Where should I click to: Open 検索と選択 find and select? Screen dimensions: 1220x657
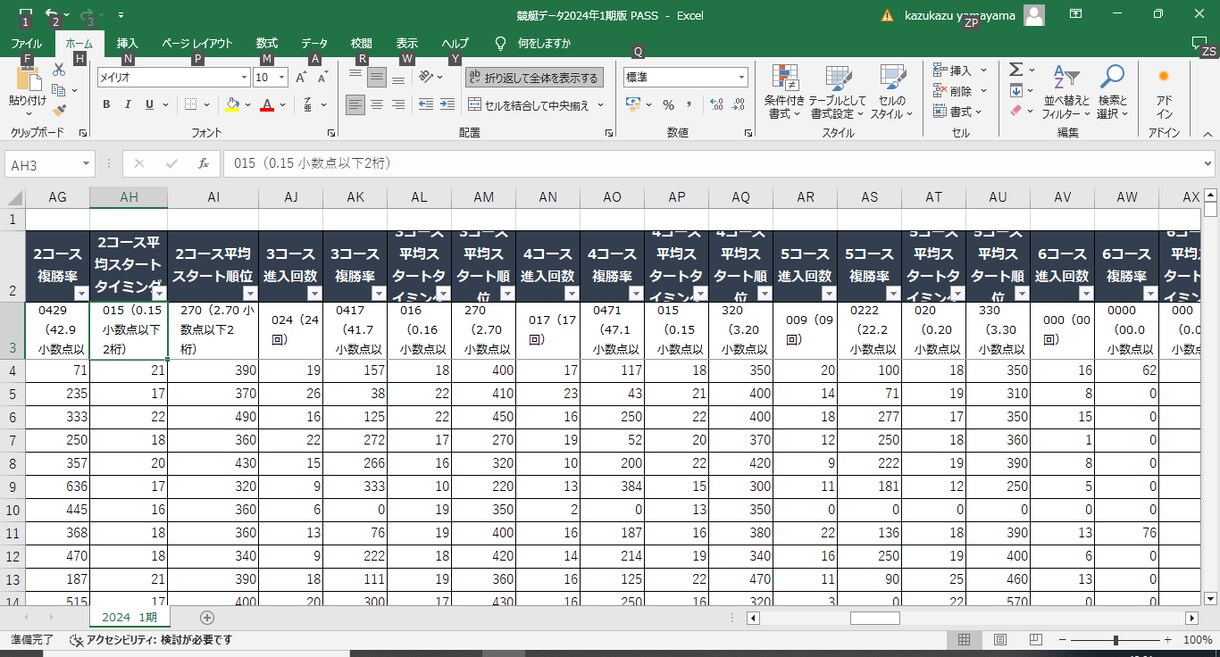click(x=1111, y=92)
